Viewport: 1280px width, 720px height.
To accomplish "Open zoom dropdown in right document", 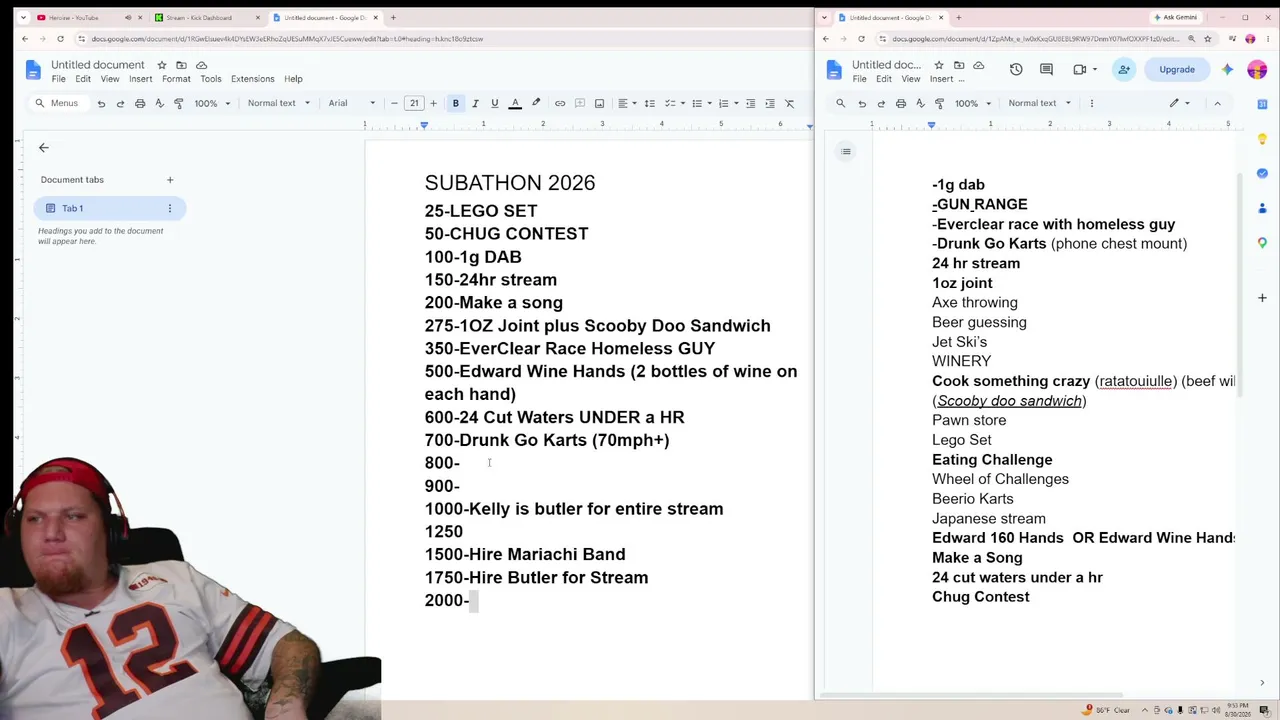I will point(972,103).
